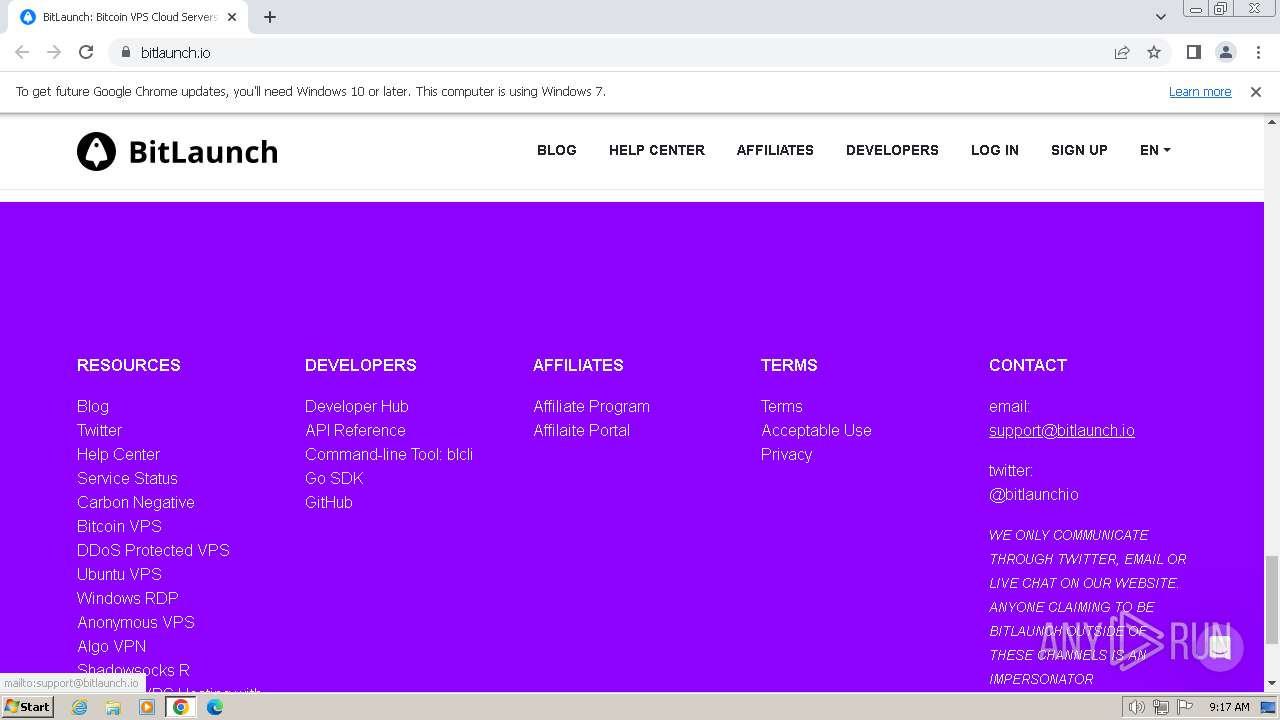Open the BLOG menu item
The image size is (1280, 720).
coord(557,150)
